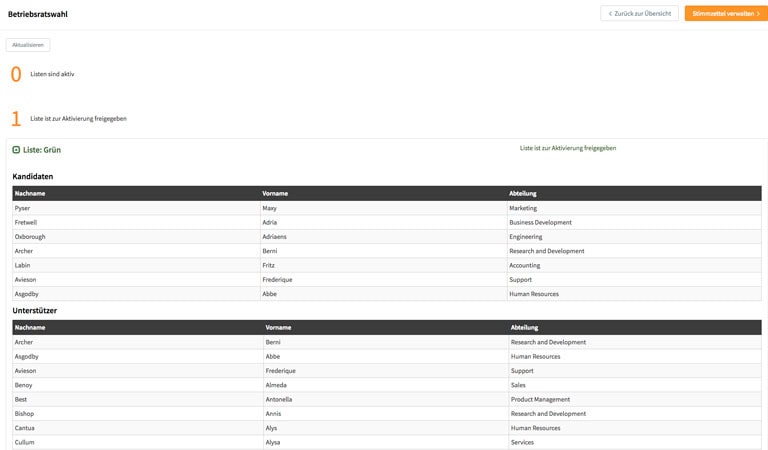Collapse the Liste: Grün expander icon
The height and width of the screenshot is (450, 768).
(x=16, y=150)
